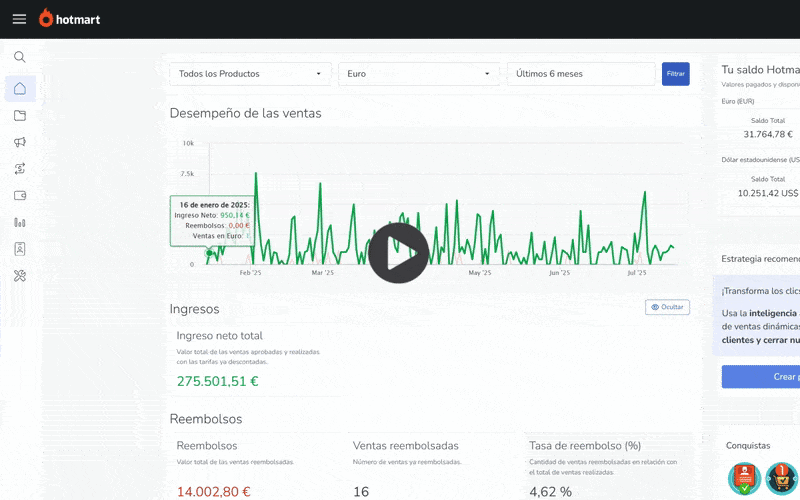
Task: Open the hamburger menu
Action: tap(19, 19)
